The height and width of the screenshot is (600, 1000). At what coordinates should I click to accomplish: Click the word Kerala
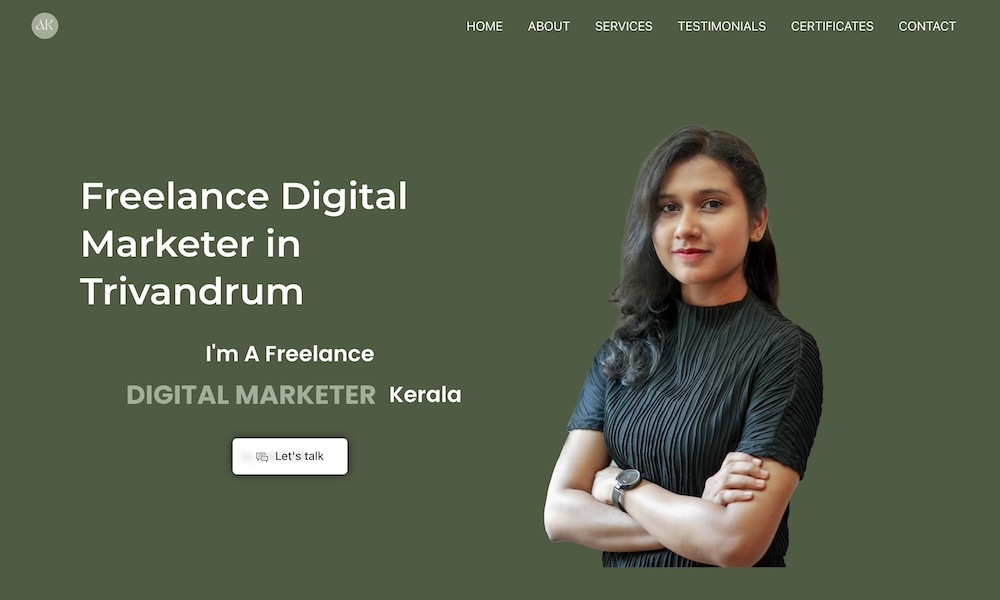point(425,395)
